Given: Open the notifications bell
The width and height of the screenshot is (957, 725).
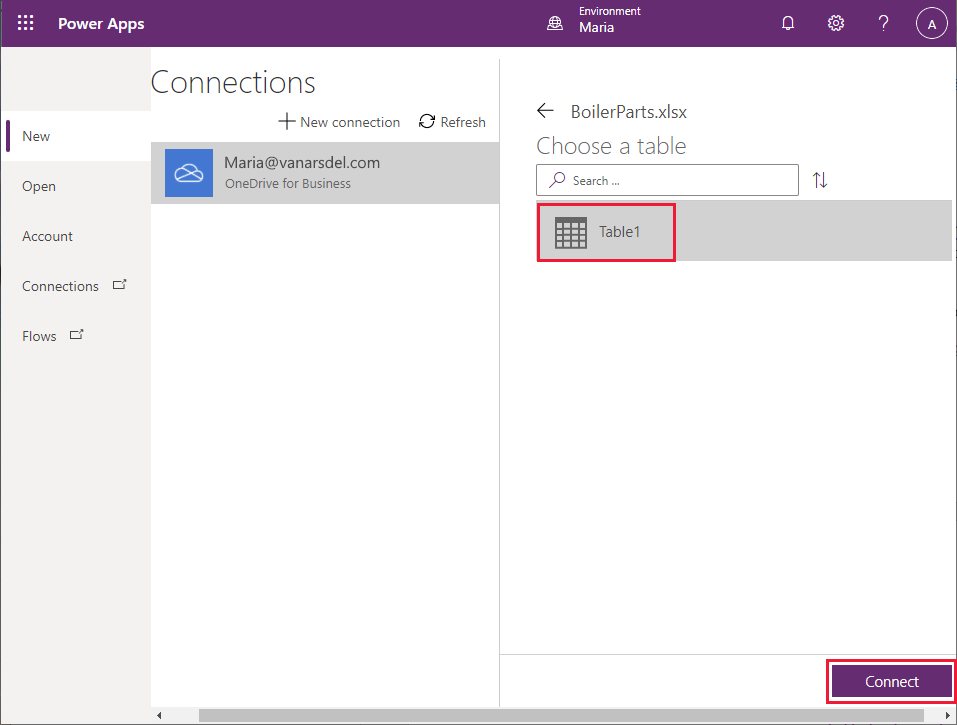Looking at the screenshot, I should coord(788,22).
